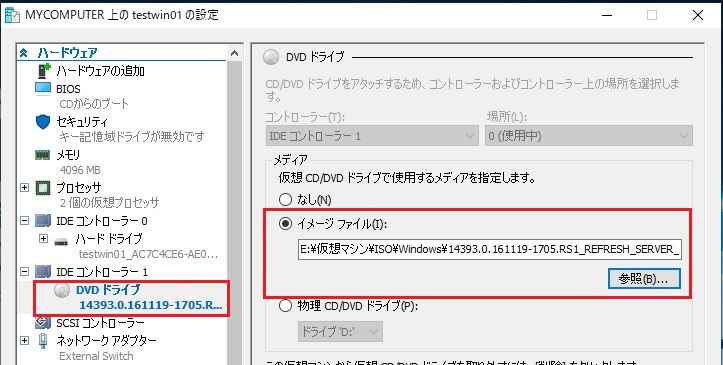
Task: Open the 場所 location dropdown
Action: pos(589,136)
